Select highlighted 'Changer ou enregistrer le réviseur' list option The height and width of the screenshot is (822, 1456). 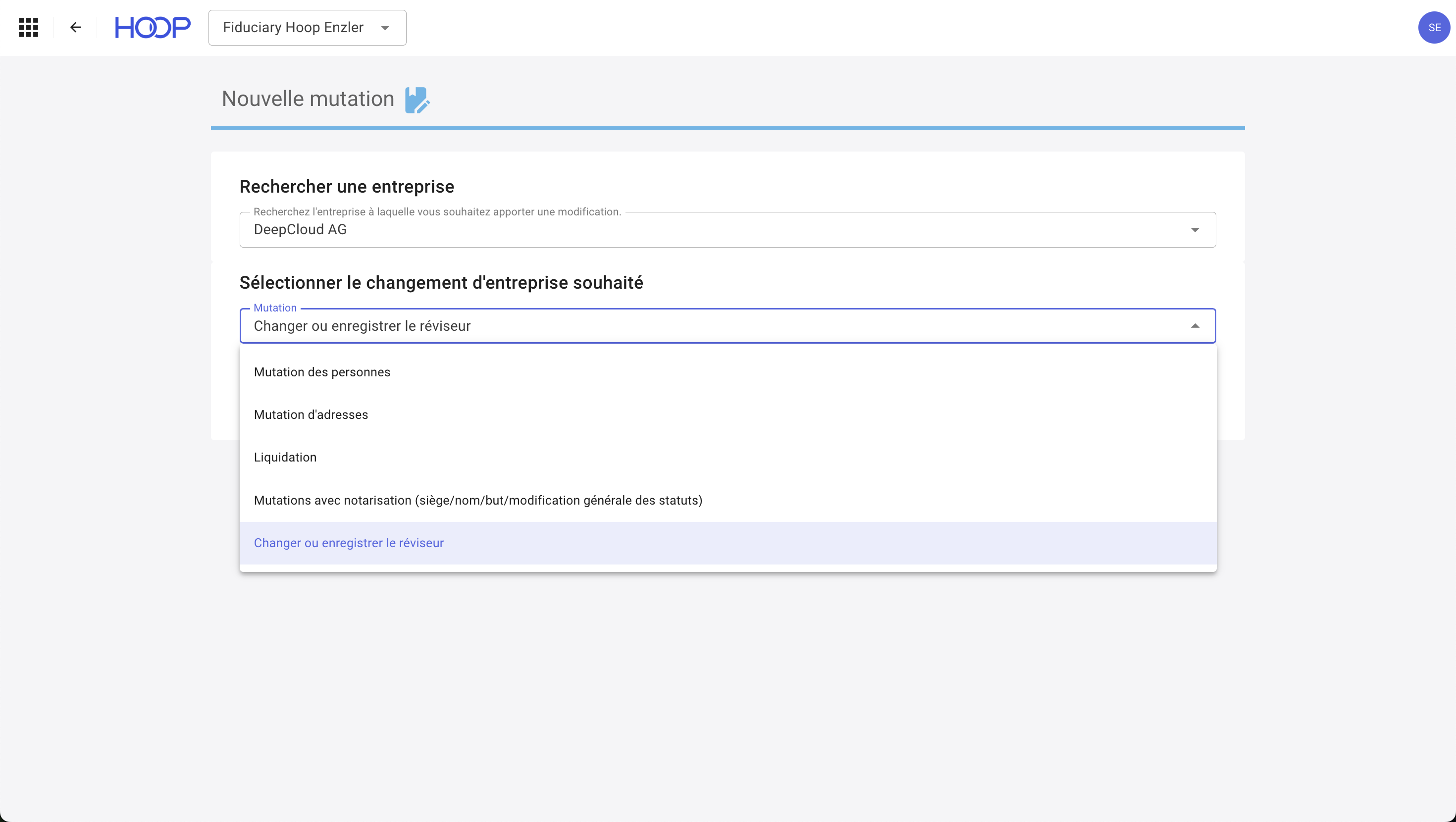click(x=349, y=543)
